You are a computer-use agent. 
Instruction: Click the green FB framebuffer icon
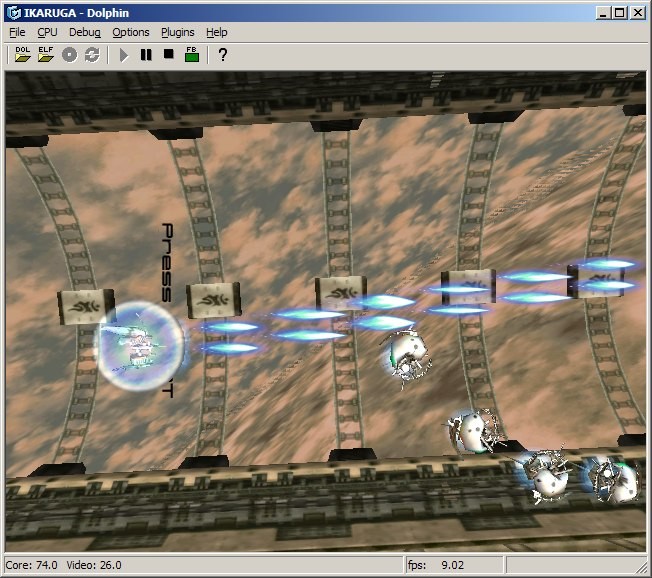point(192,54)
